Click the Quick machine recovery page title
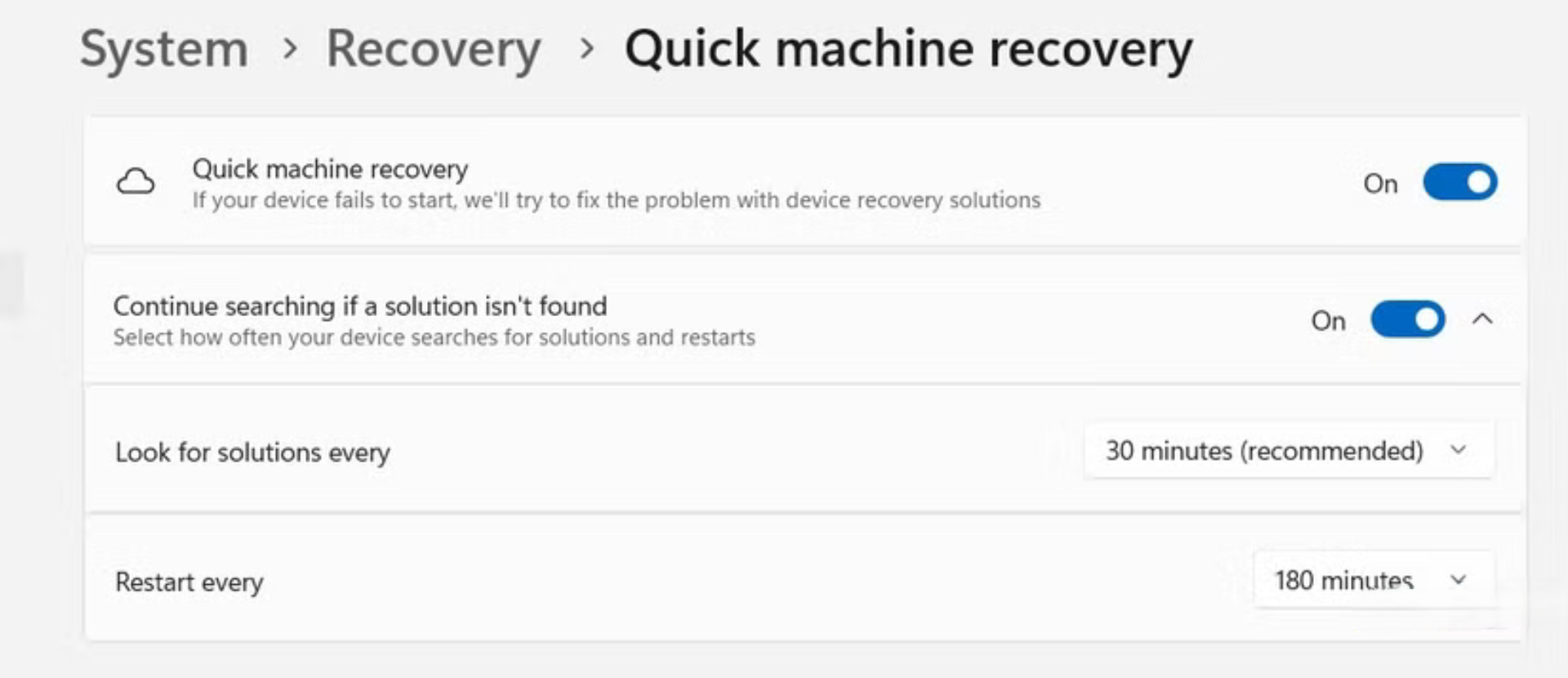 pos(906,49)
